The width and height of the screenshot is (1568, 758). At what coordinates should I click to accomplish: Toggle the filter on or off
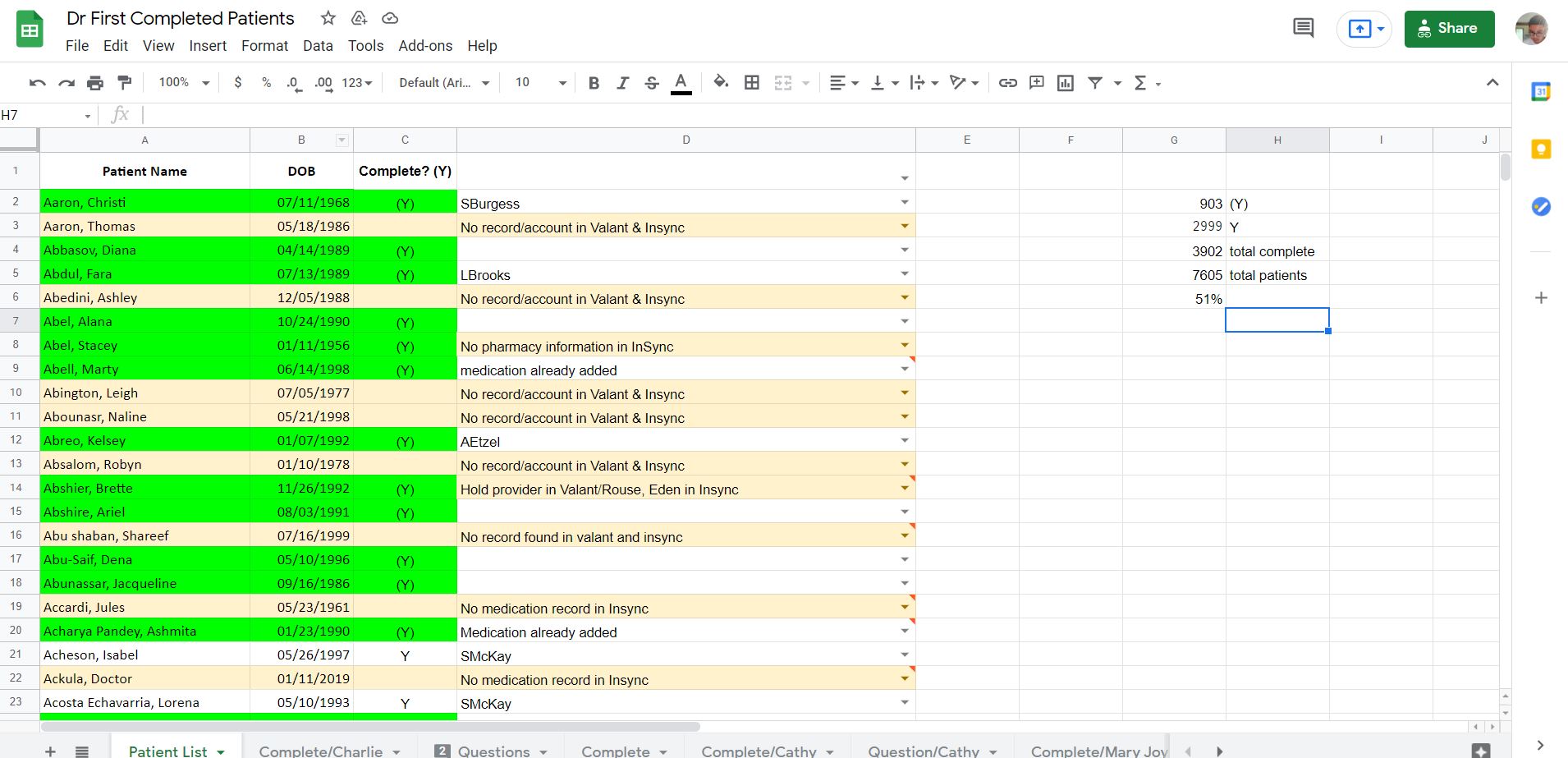[x=1095, y=83]
